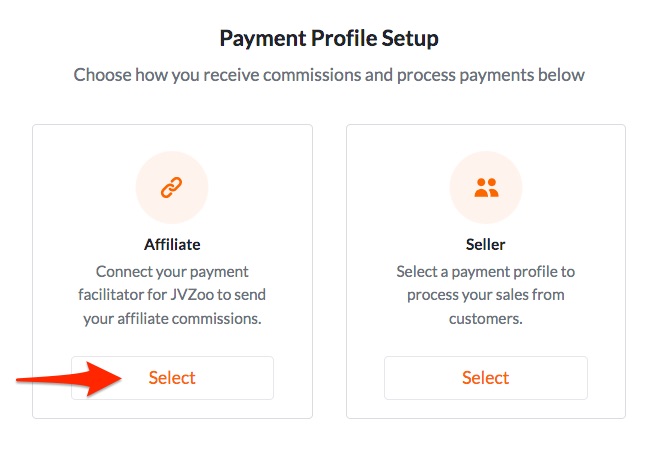Click the word JVZoo in Affiliate description
This screenshot has height=476, width=661.
pyautogui.click(x=192, y=294)
